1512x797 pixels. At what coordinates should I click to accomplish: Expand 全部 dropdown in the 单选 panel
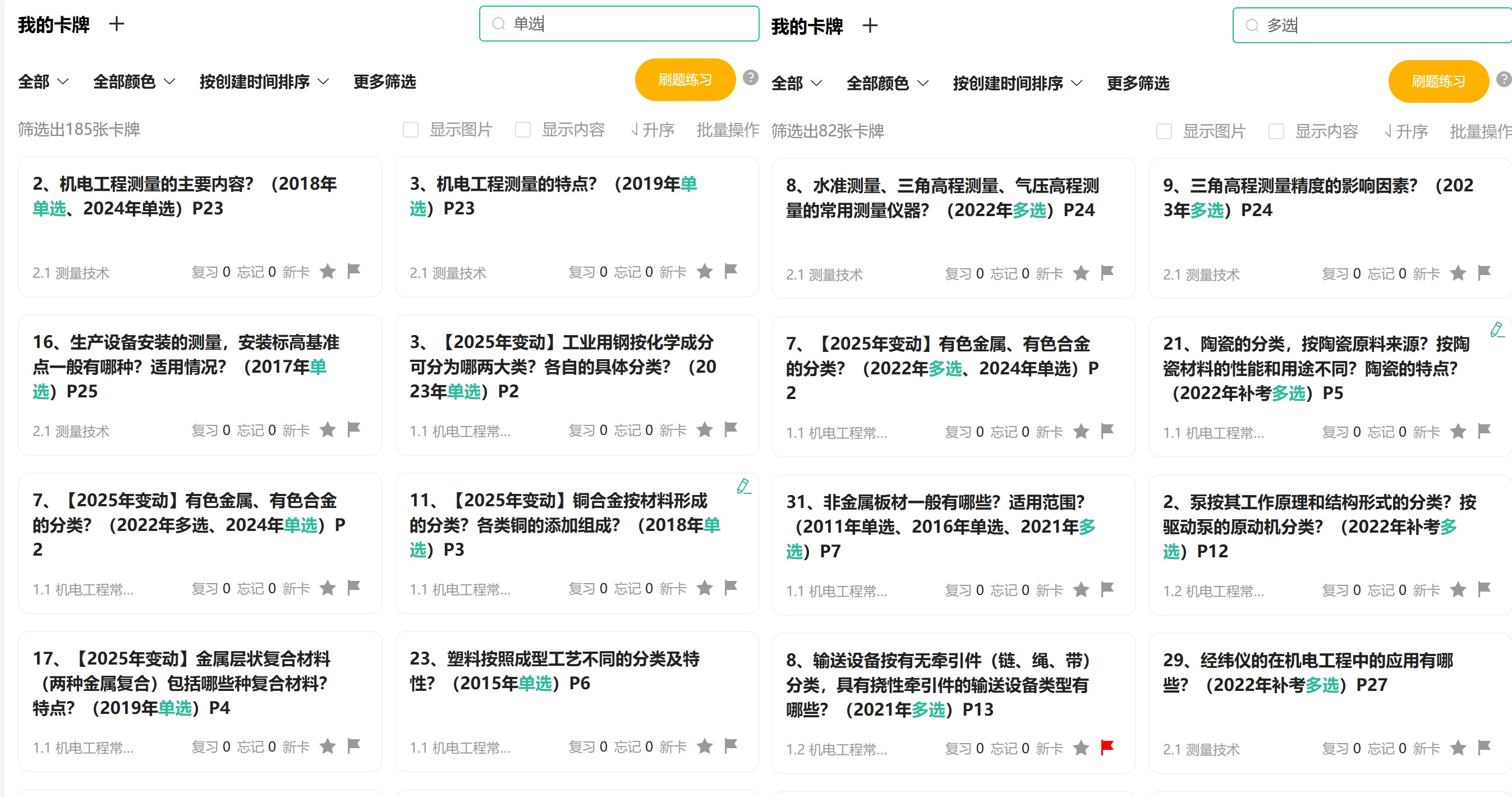pyautogui.click(x=43, y=81)
